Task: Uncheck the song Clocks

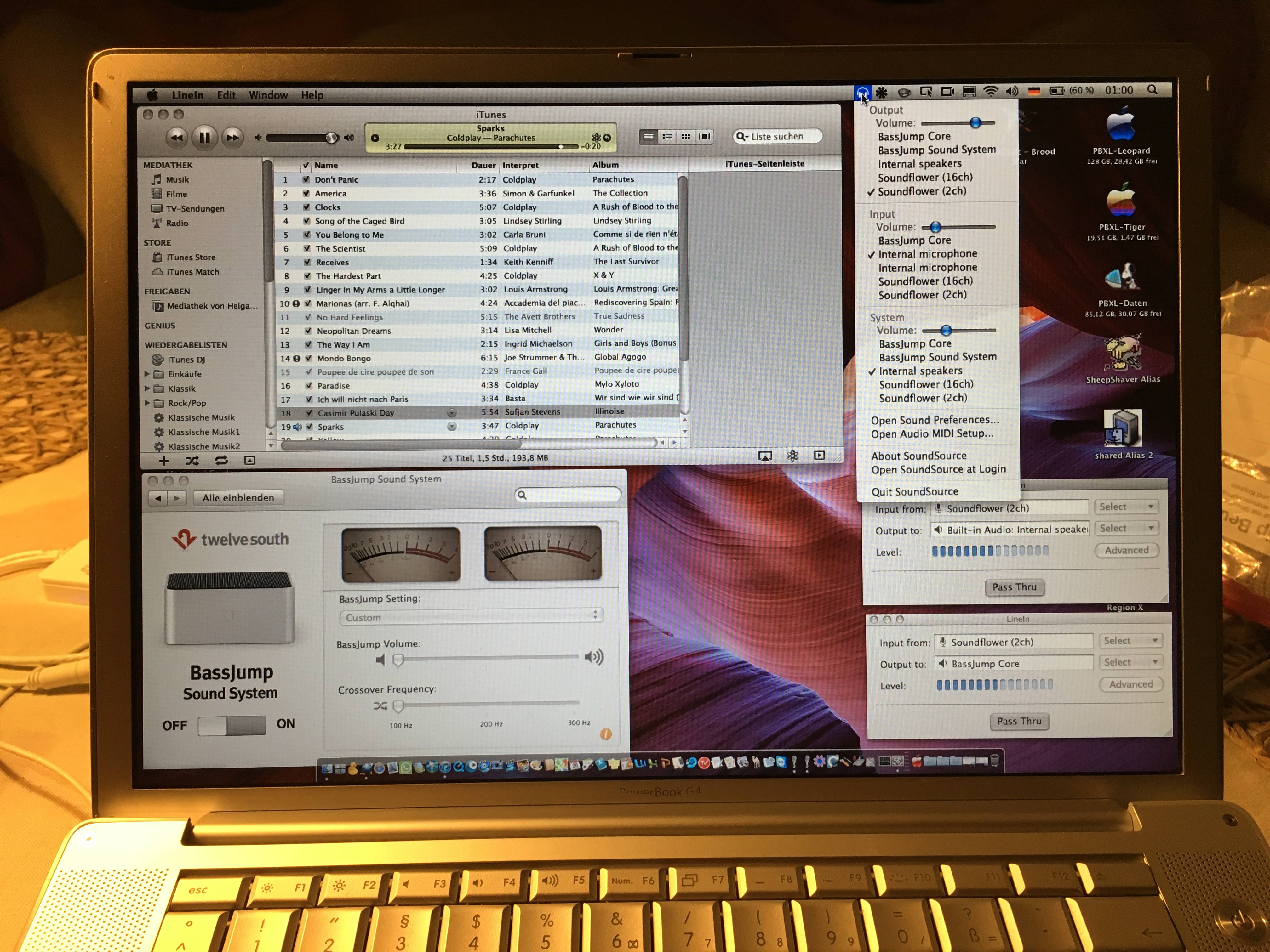Action: [306, 207]
